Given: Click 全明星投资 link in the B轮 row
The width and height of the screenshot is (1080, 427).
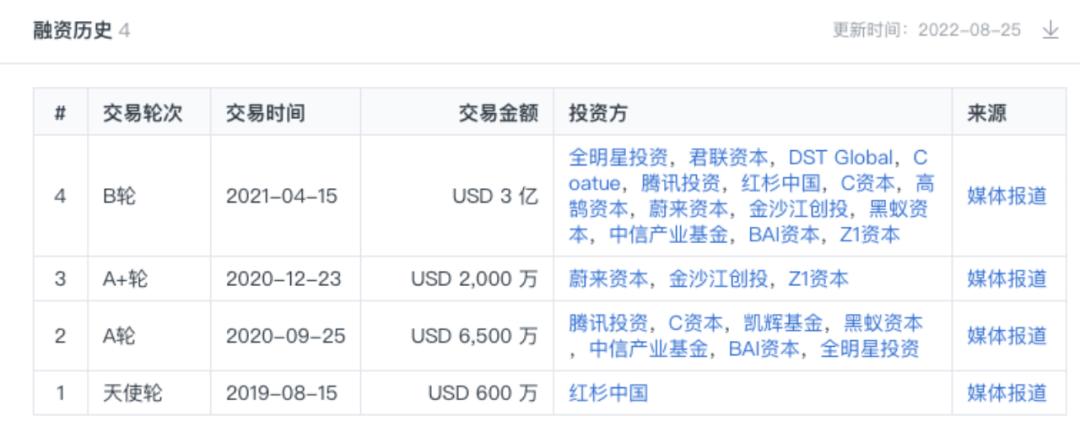Looking at the screenshot, I should point(618,158).
